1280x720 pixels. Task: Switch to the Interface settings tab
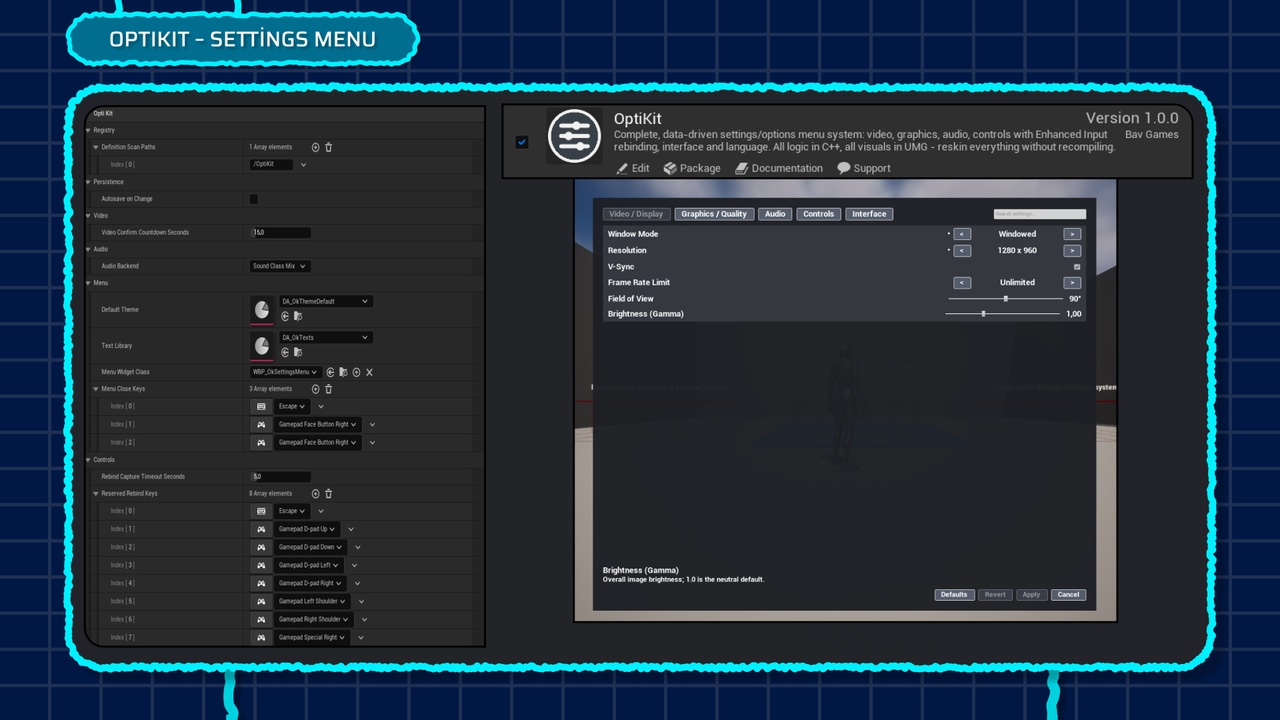pyautogui.click(x=869, y=214)
